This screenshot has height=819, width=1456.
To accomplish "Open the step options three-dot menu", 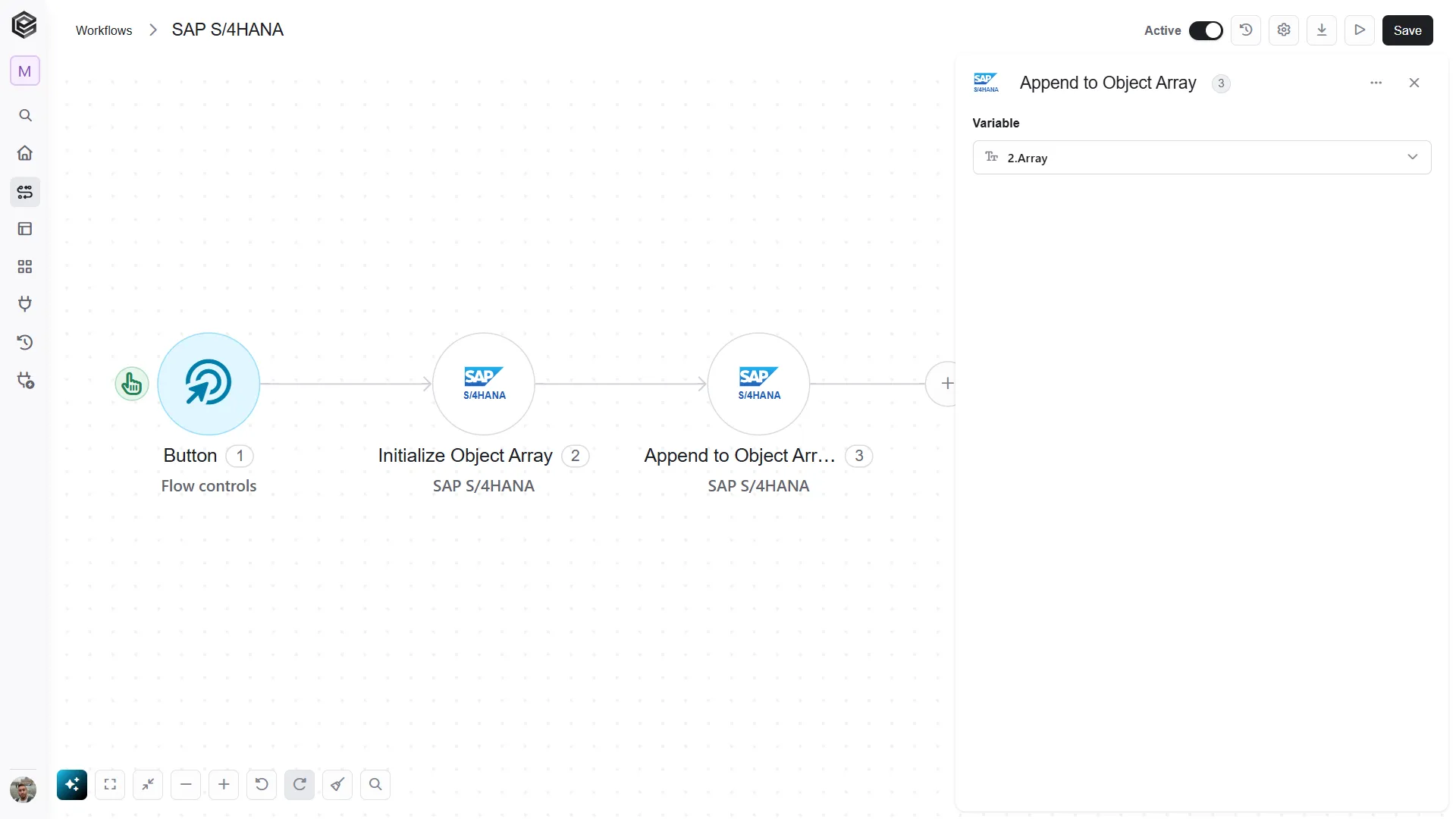I will coord(1376,83).
